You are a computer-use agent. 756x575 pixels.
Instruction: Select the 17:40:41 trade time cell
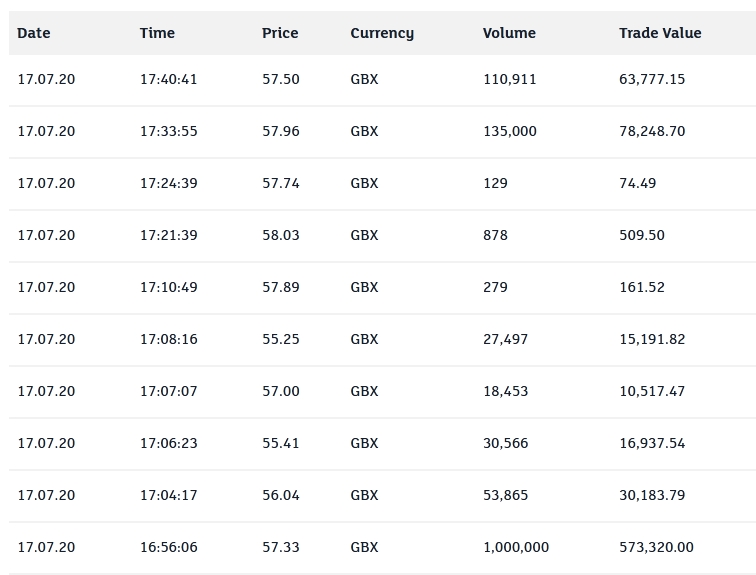click(169, 79)
